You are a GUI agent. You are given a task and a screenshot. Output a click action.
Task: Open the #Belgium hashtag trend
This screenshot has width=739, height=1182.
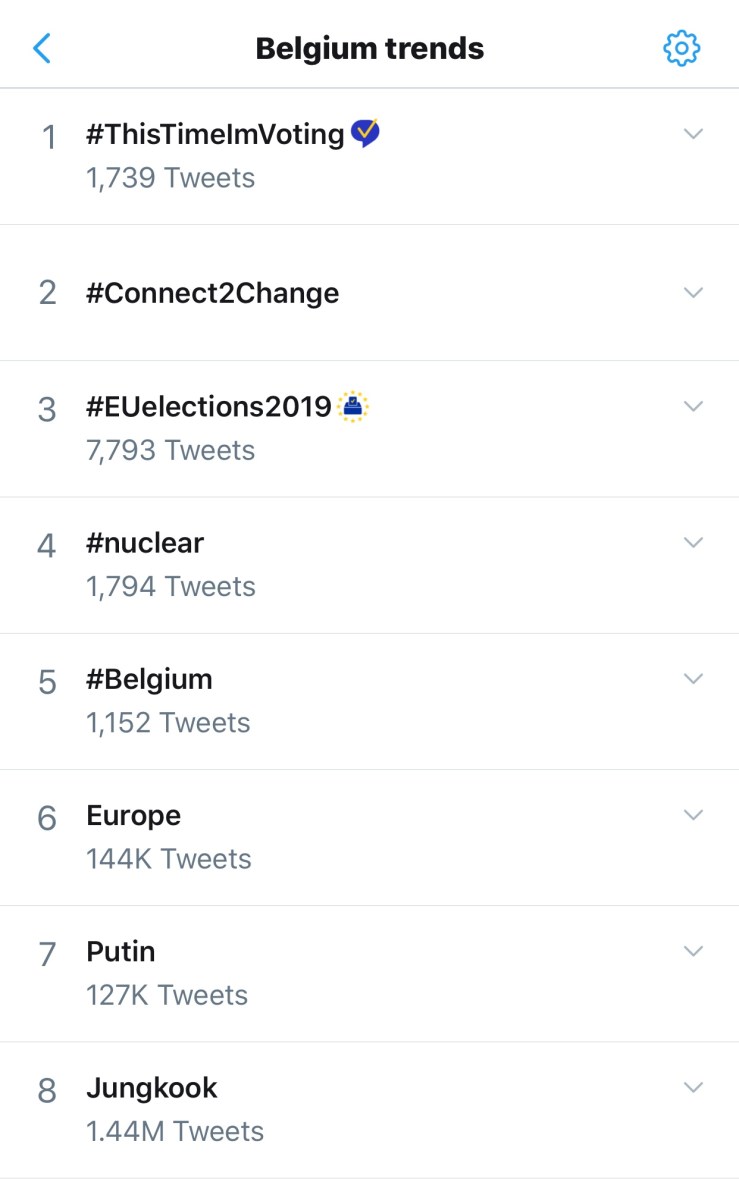coord(150,680)
